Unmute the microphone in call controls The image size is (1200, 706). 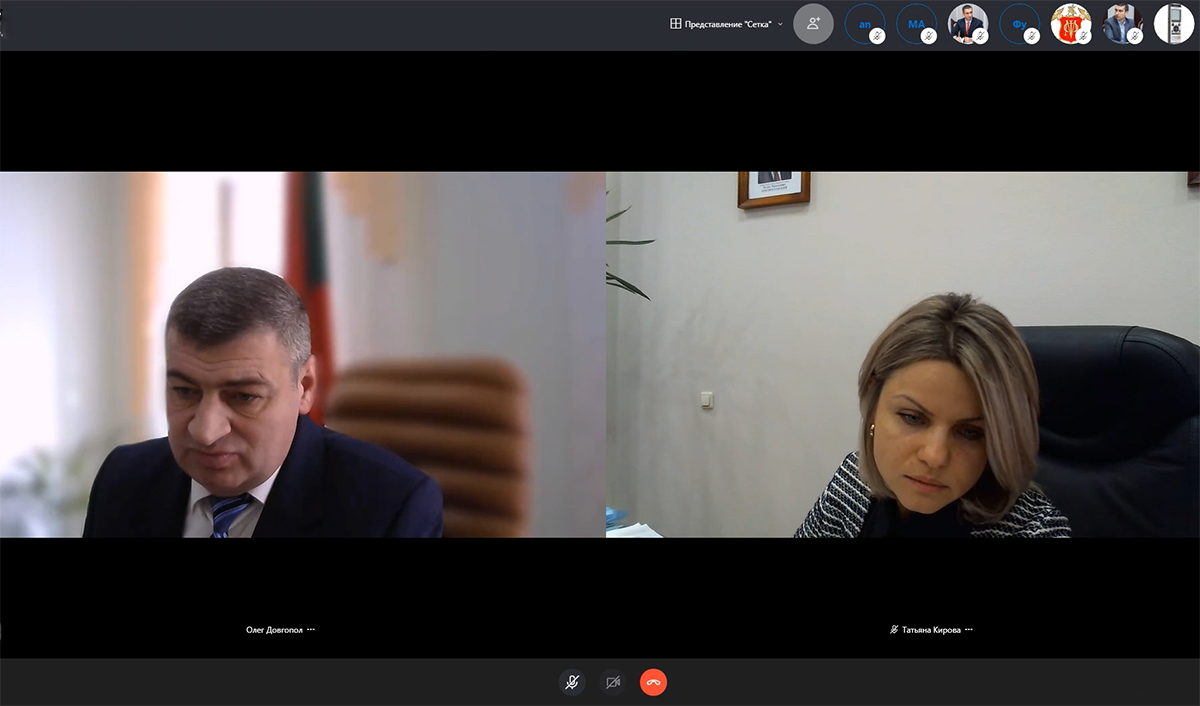click(x=572, y=682)
